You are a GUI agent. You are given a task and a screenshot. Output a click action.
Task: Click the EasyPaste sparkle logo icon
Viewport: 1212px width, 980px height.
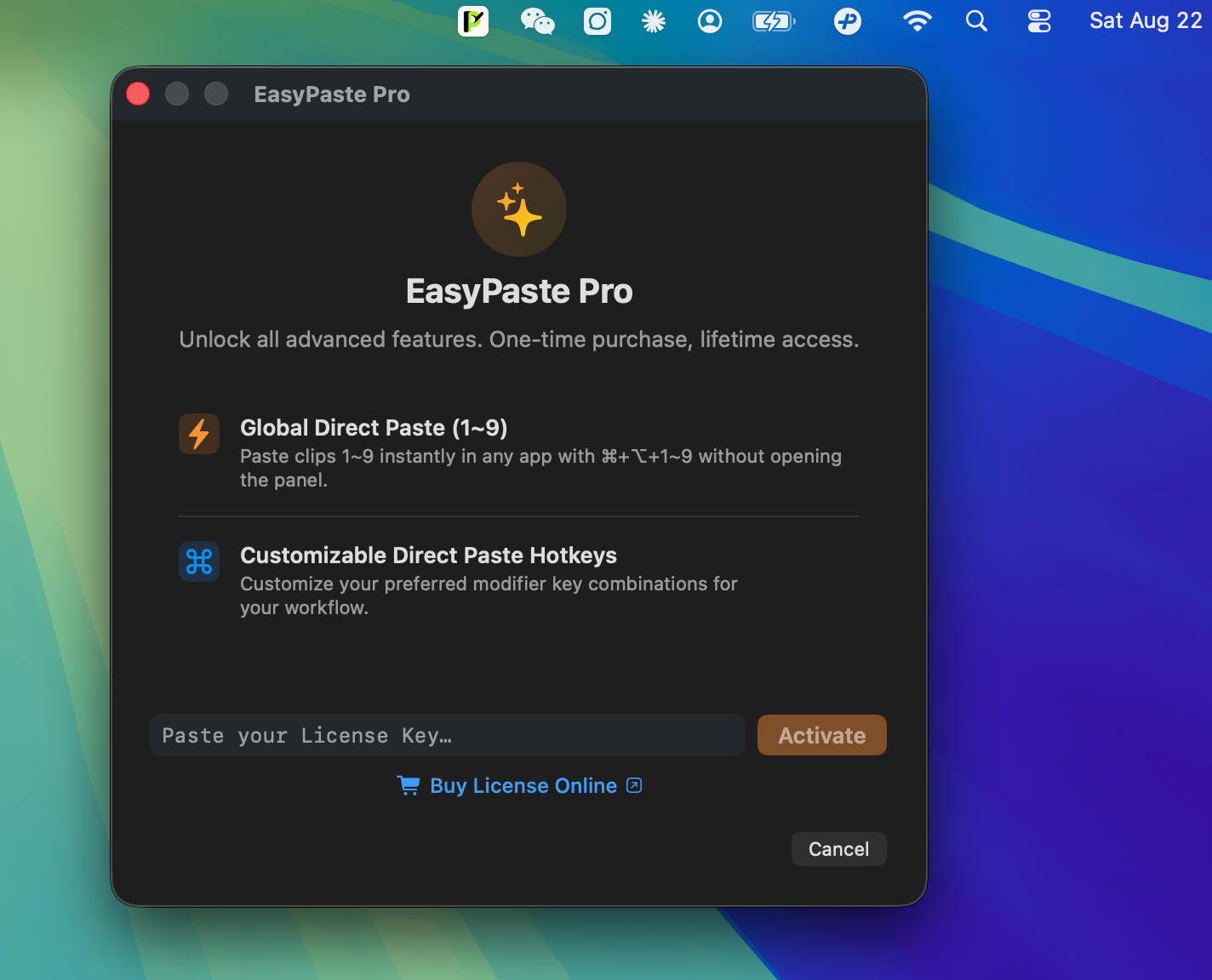point(519,209)
